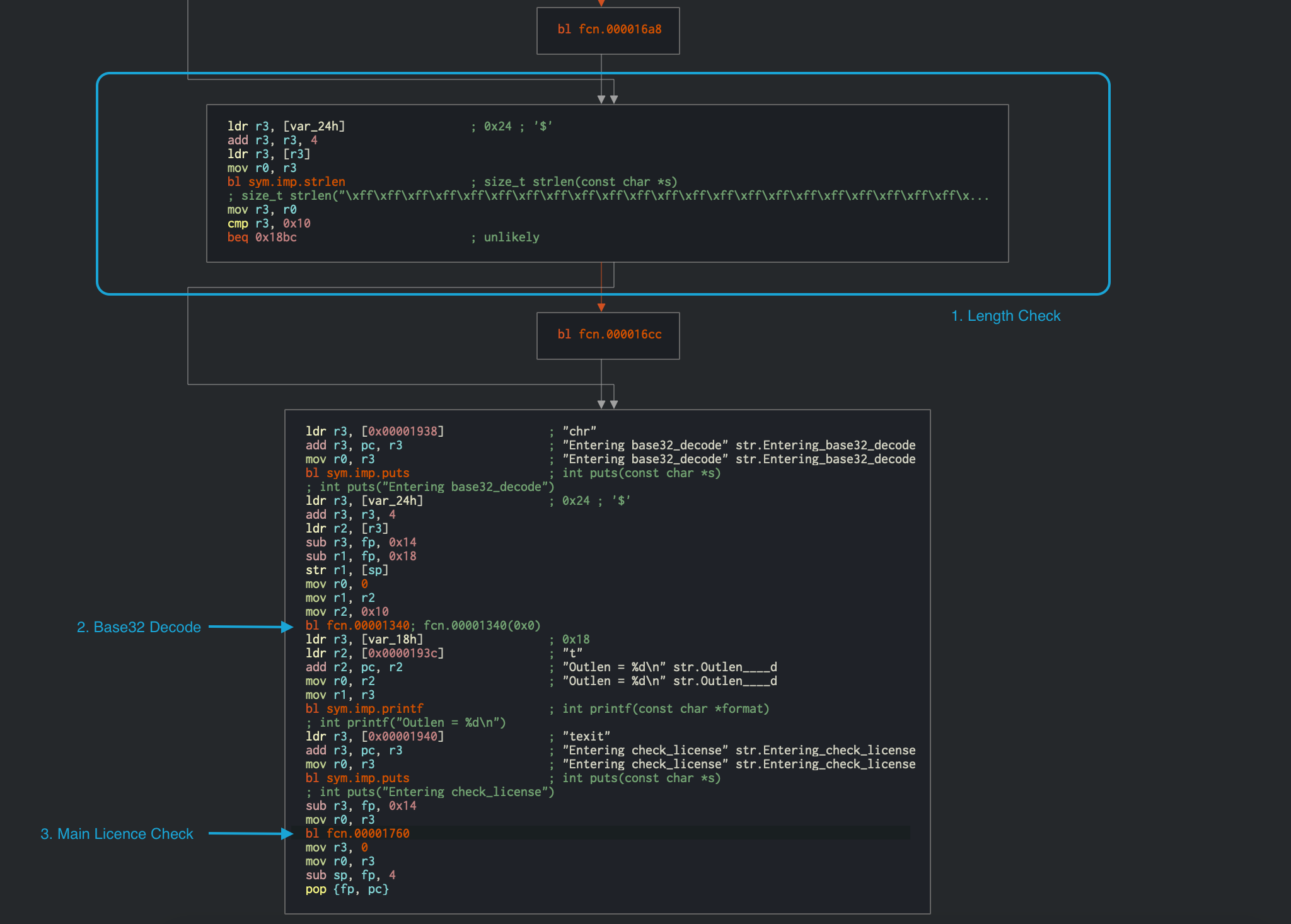Click the ldr r2, [0x0000193c] instruction
The width and height of the screenshot is (1291, 924).
click(x=374, y=654)
